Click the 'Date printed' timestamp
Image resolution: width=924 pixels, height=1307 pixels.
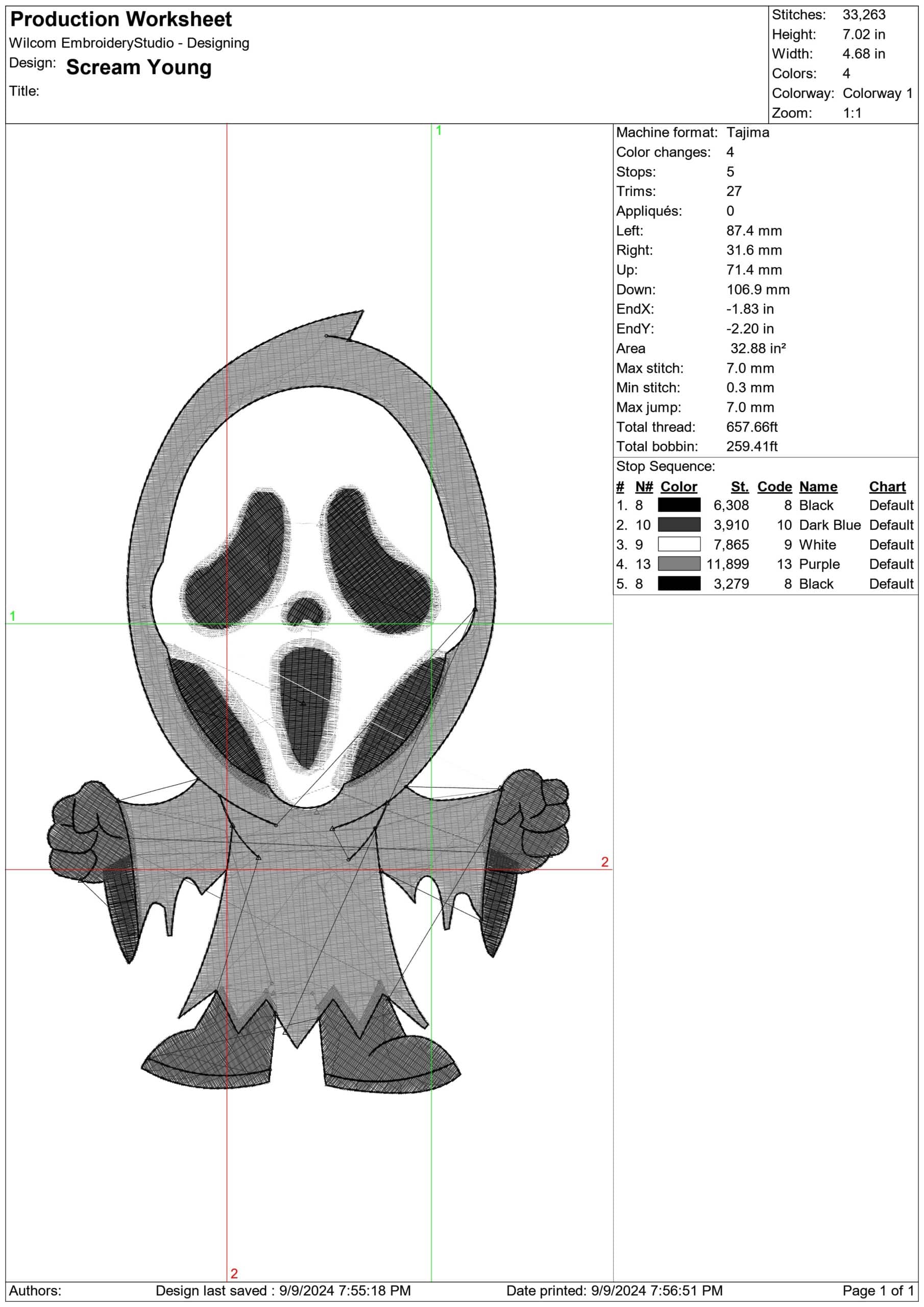pos(614,1291)
